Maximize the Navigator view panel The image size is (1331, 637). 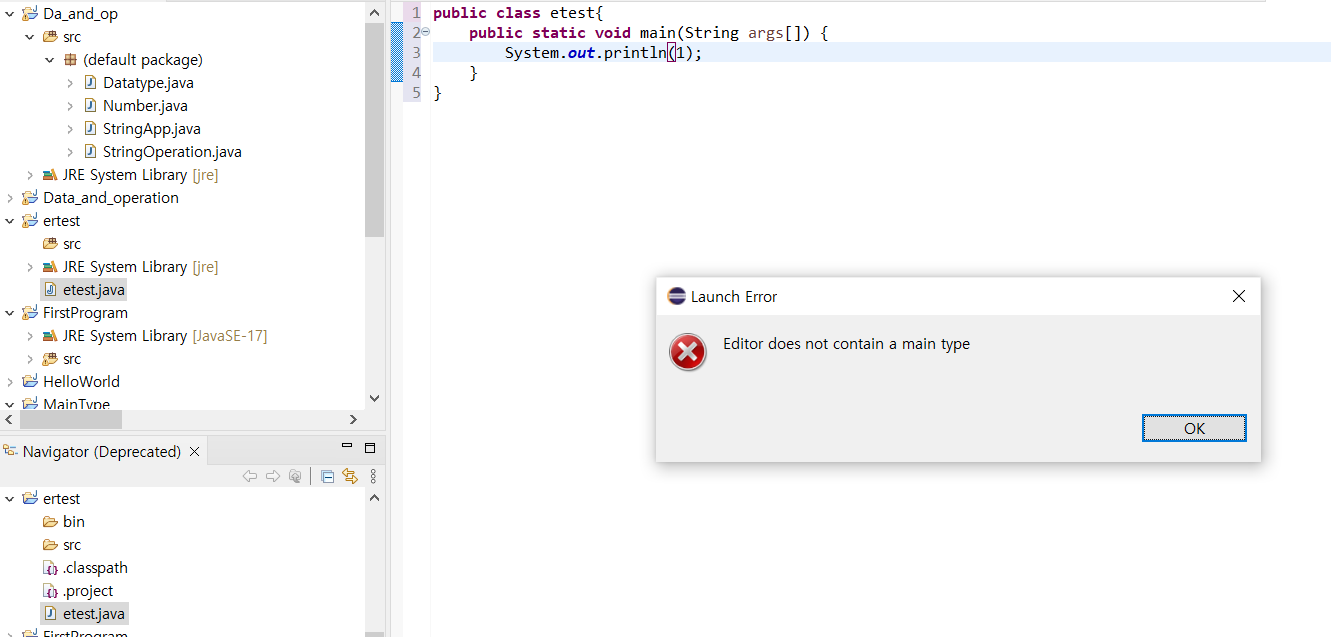pyautogui.click(x=369, y=448)
